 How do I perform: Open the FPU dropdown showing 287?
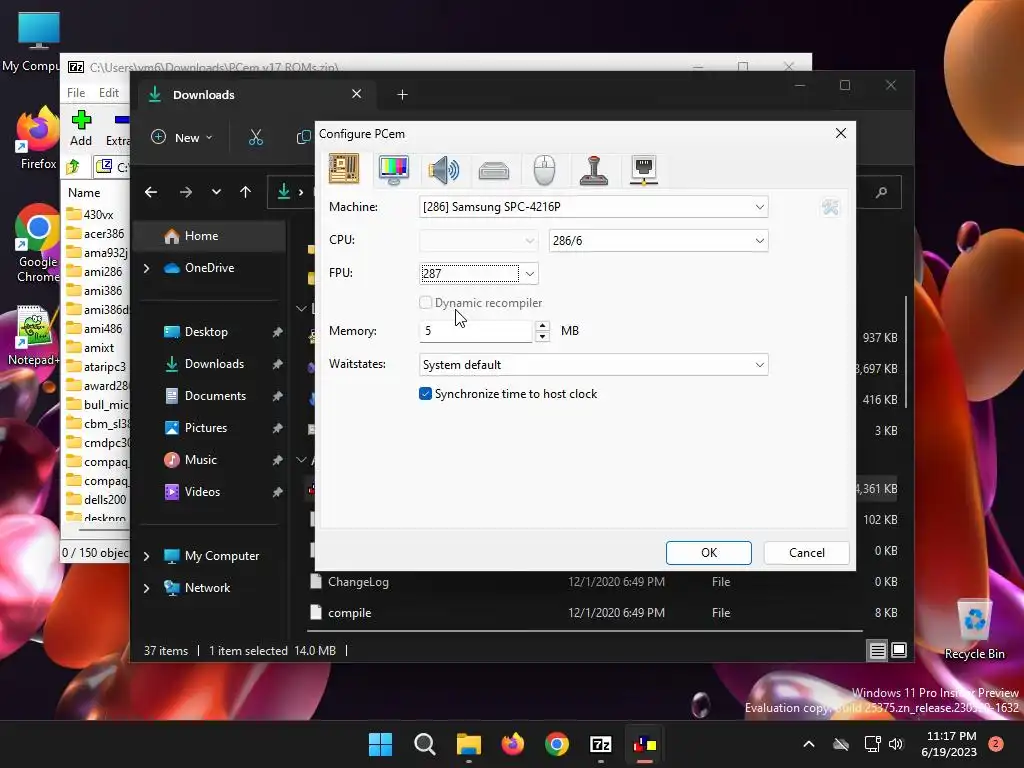point(478,274)
